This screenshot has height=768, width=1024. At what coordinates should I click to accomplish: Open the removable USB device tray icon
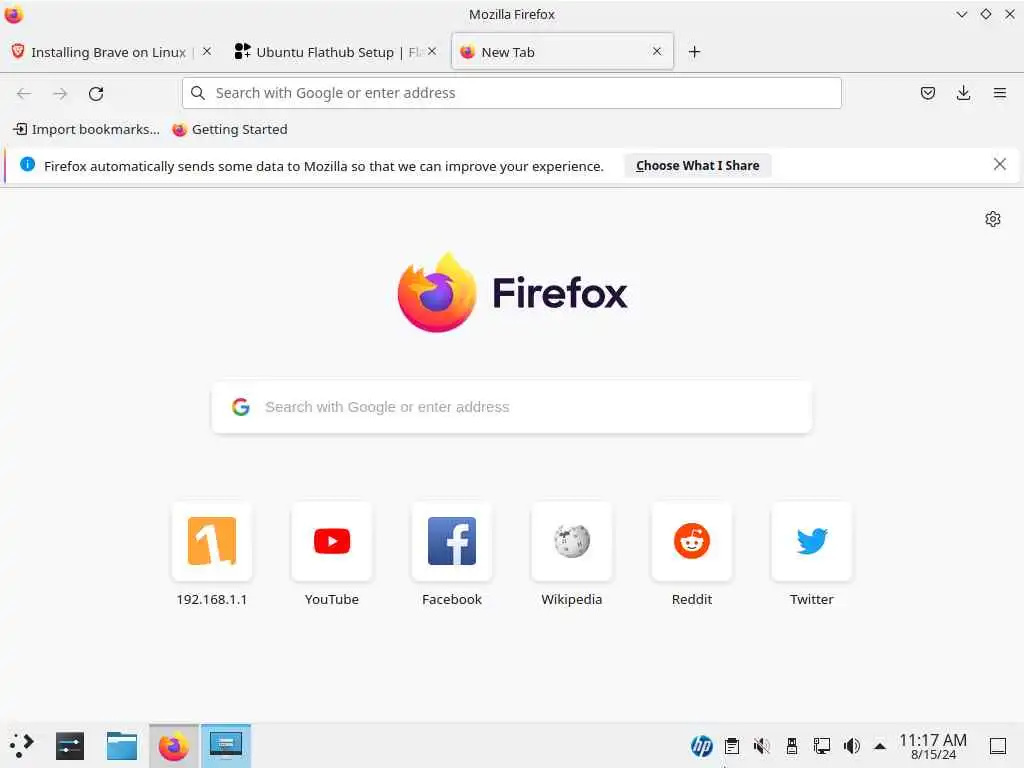pos(792,746)
